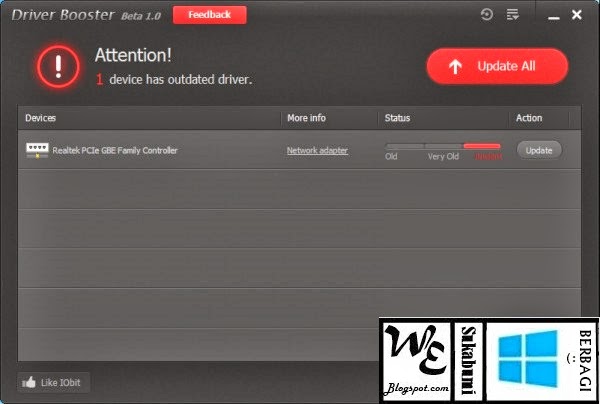The image size is (600, 404).
Task: Select the Realtek PCIe GBE Family Controller row
Action: 299,150
